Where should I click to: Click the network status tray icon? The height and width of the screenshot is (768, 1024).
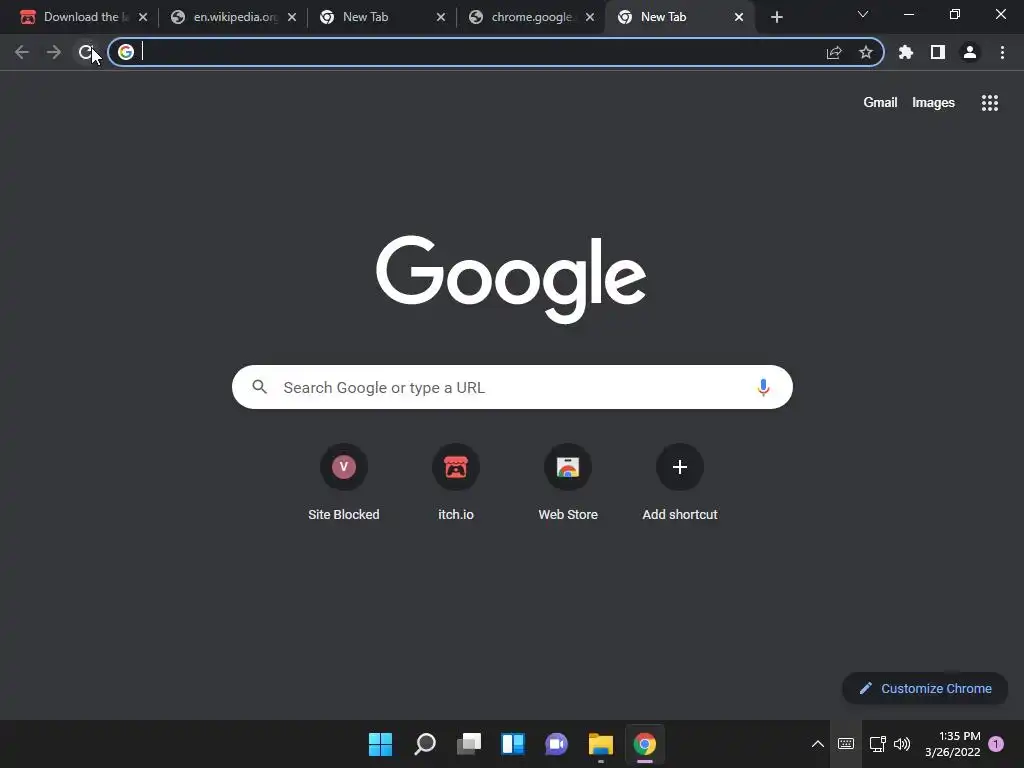(878, 744)
